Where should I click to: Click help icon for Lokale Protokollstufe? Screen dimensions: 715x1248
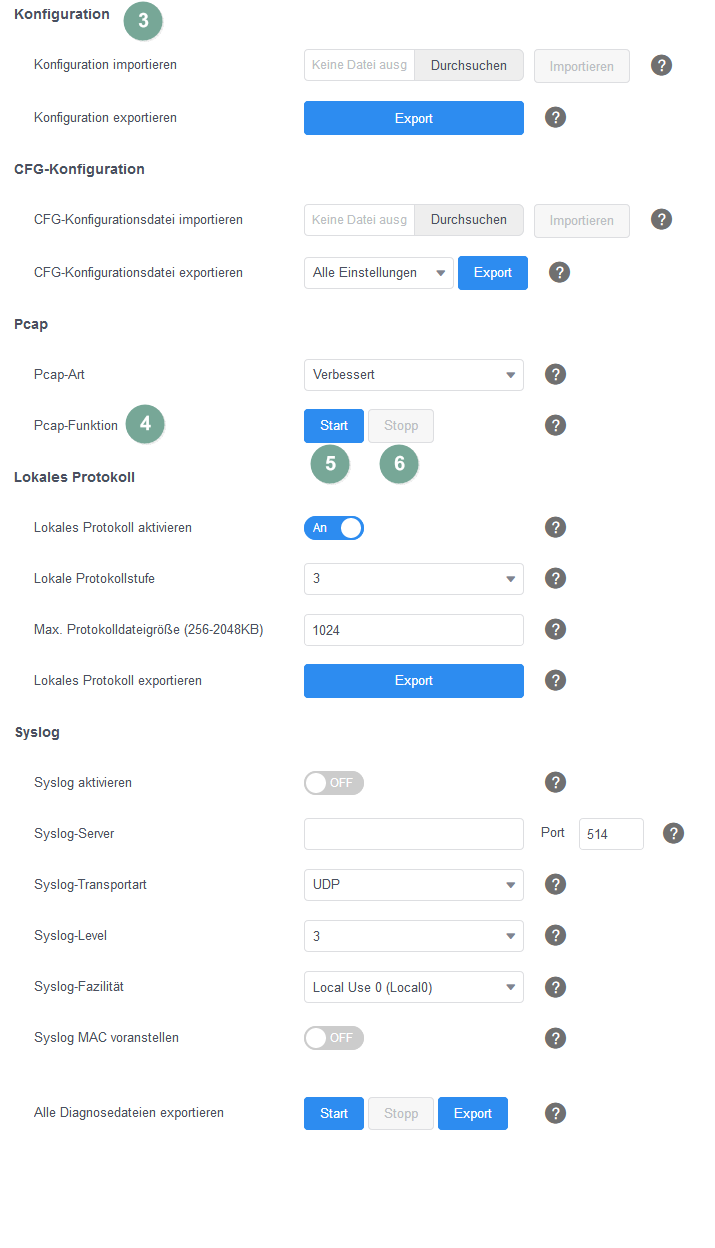pos(556,578)
